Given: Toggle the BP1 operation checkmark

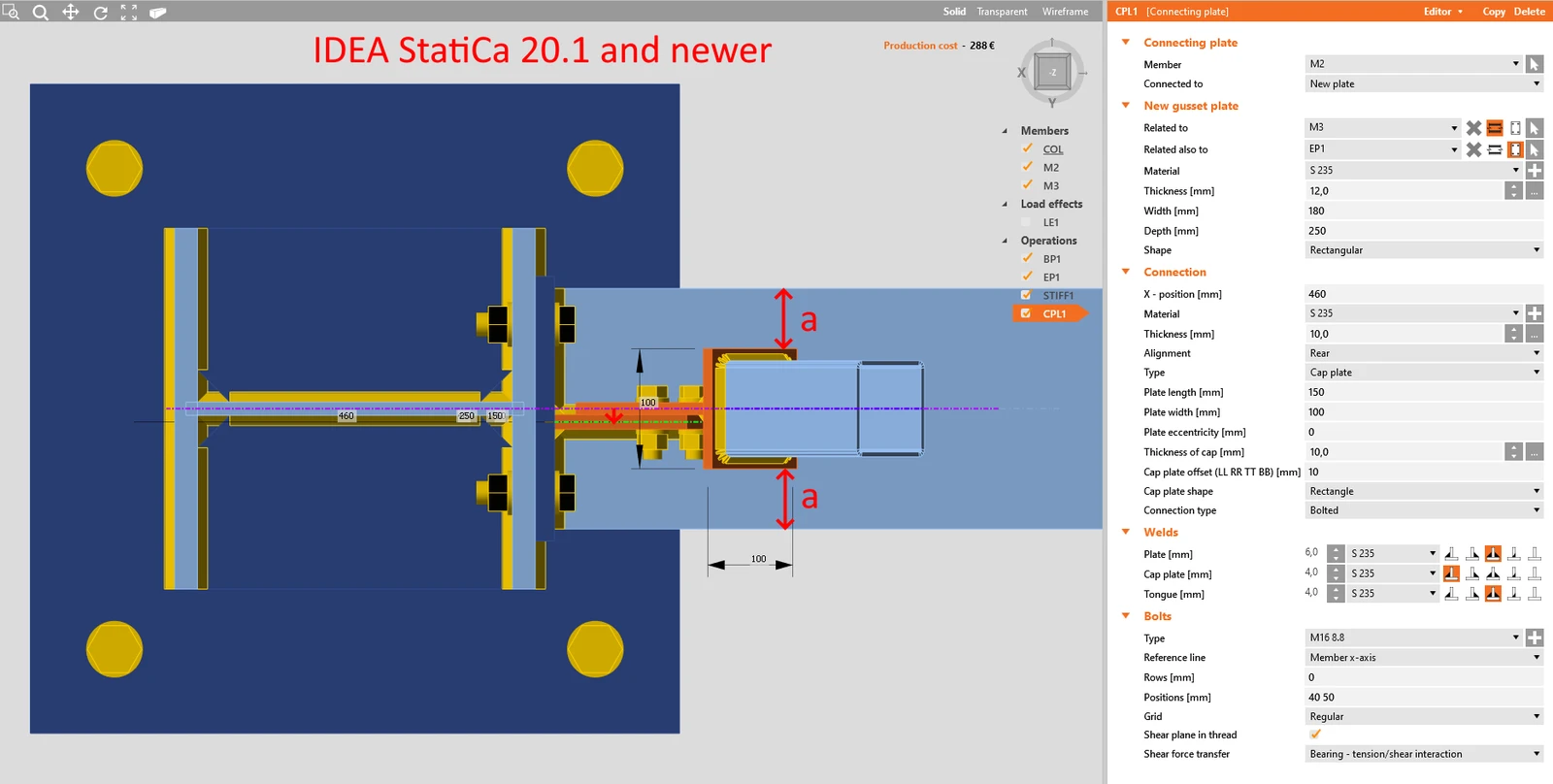Looking at the screenshot, I should coord(1027,258).
